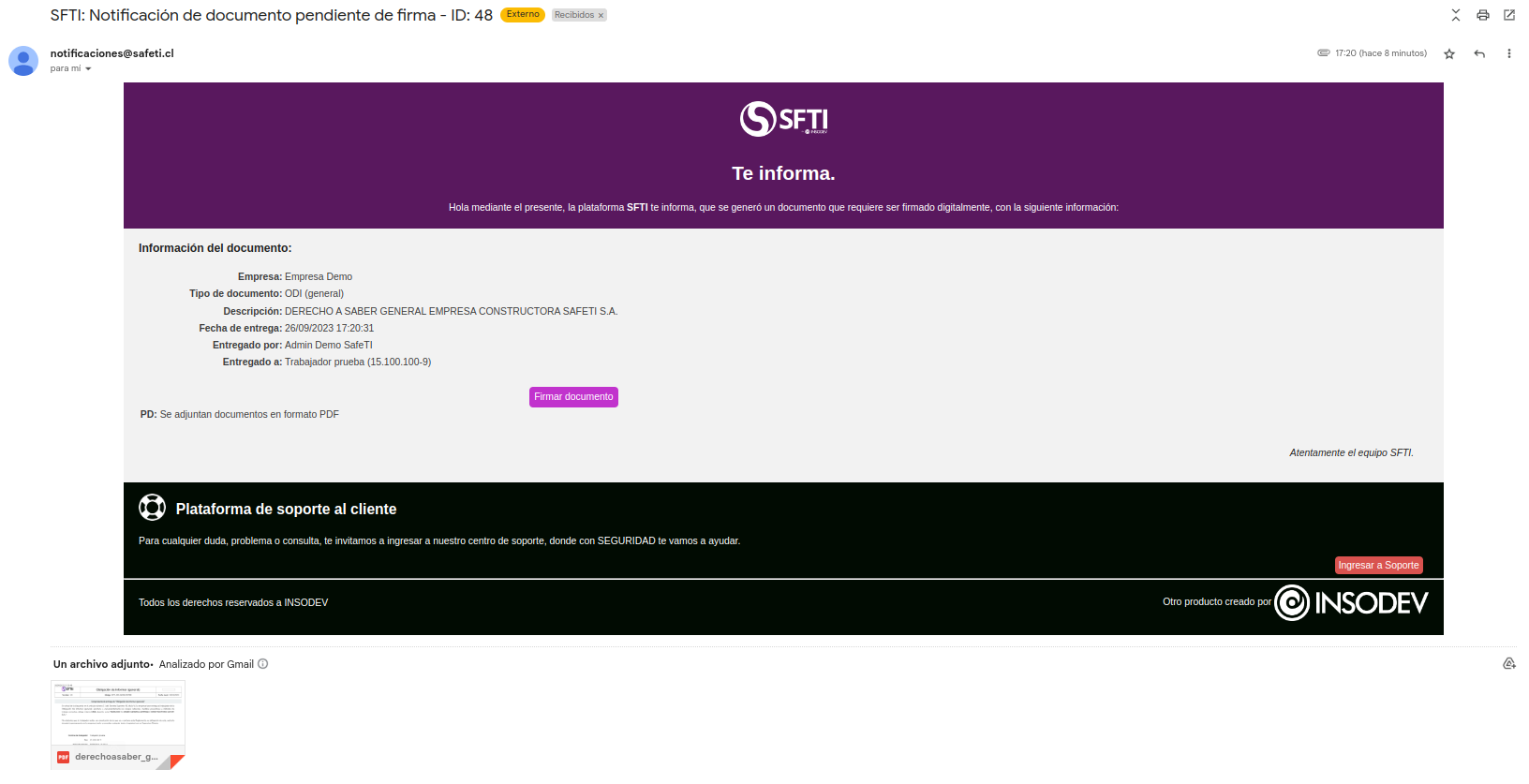Click 'Admin Demo SafeTI' text

[x=329, y=345]
